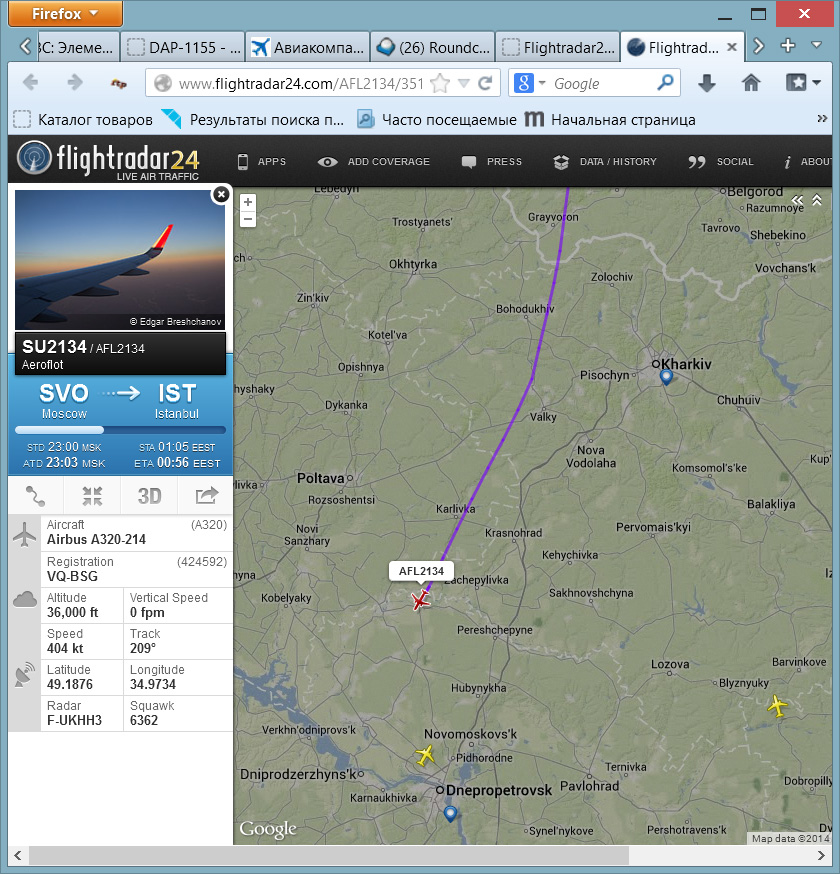Click the Kharkiv airport blue pin
The height and width of the screenshot is (874, 840).
pyautogui.click(x=666, y=377)
